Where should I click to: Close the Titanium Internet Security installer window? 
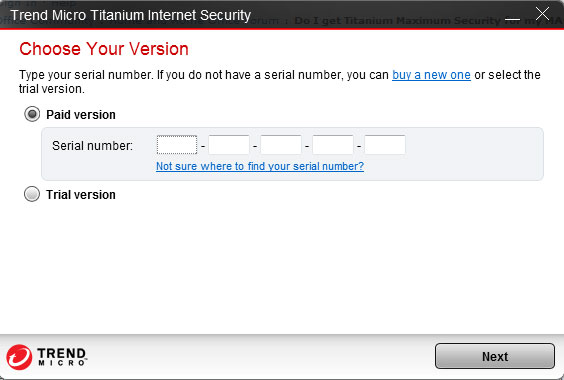pos(542,14)
